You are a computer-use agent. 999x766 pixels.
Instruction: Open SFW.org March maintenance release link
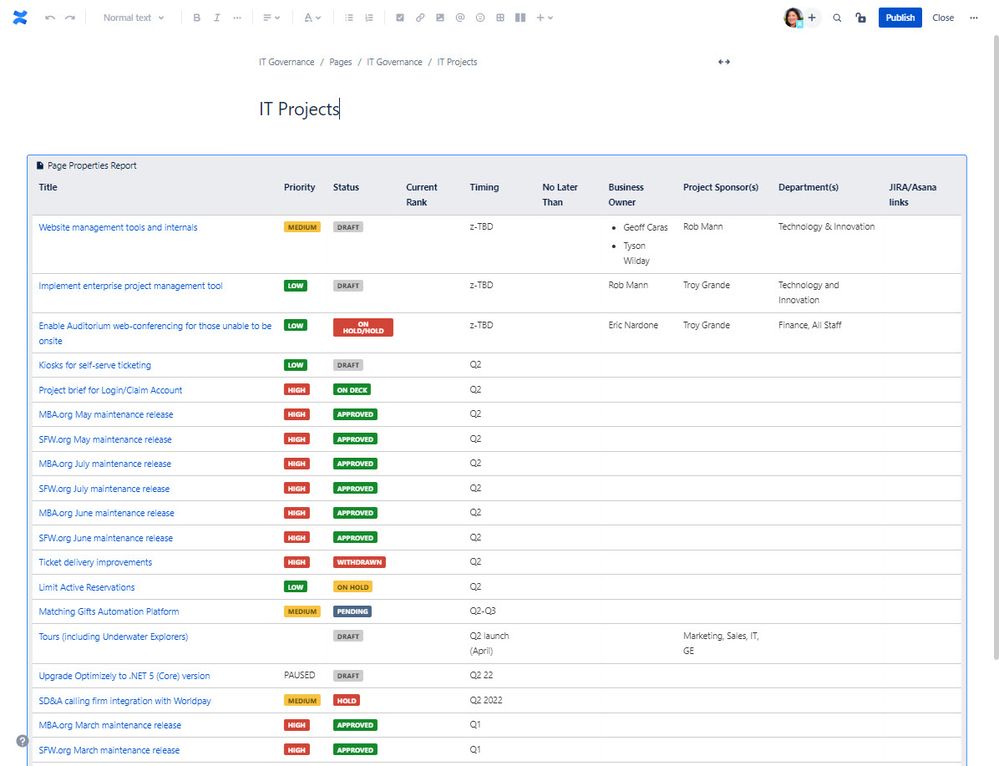(109, 750)
